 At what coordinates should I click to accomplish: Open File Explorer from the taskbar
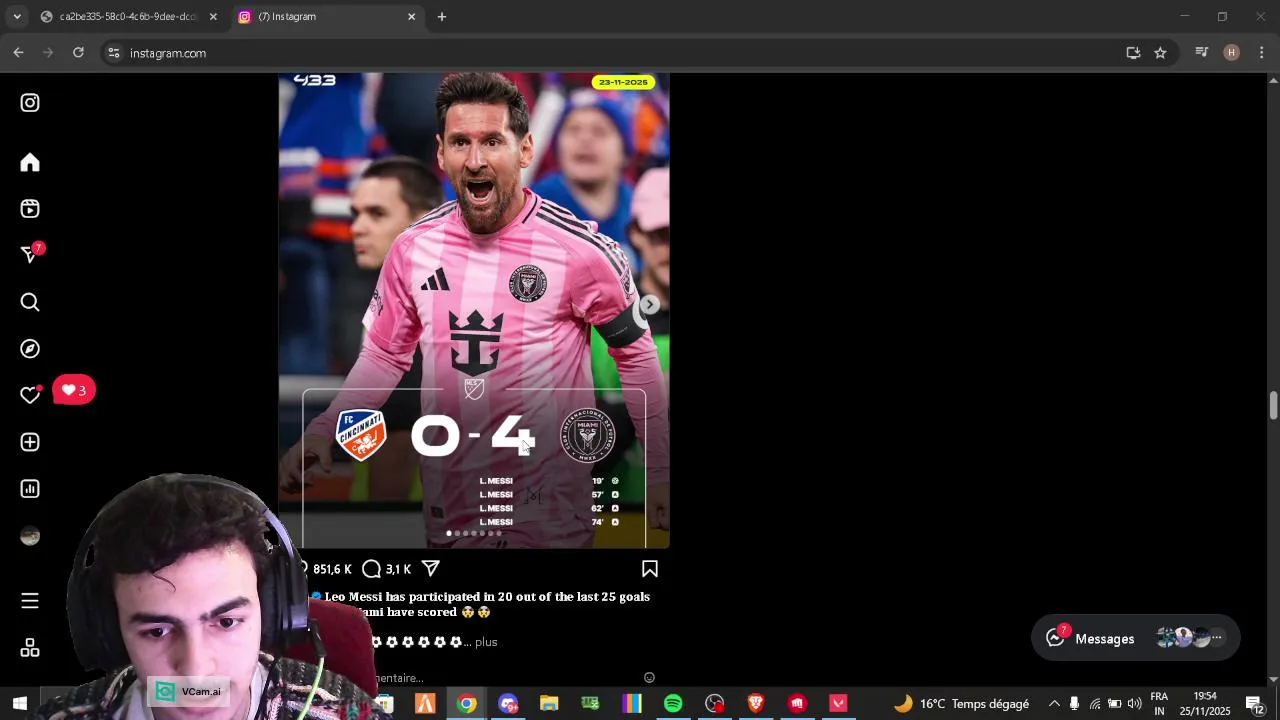tap(549, 704)
